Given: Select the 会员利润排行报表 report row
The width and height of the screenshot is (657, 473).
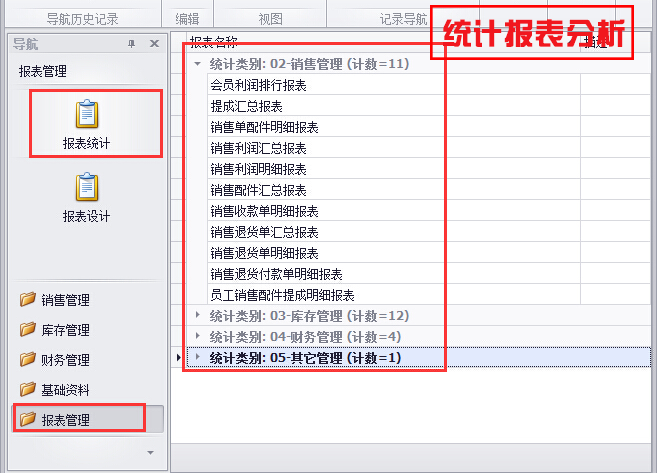Looking at the screenshot, I should pyautogui.click(x=258, y=85).
